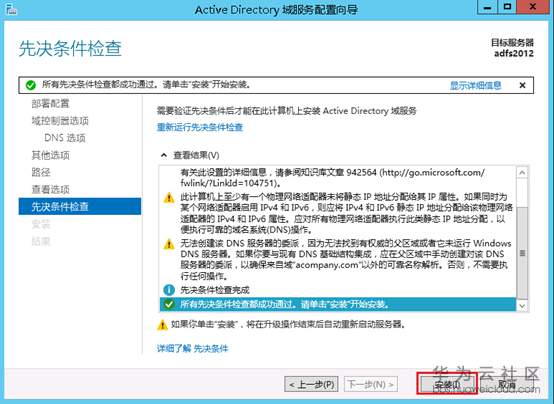This screenshot has height=404, width=554.
Task: Select 域控制器选项 step in sidebar
Action: [60, 121]
